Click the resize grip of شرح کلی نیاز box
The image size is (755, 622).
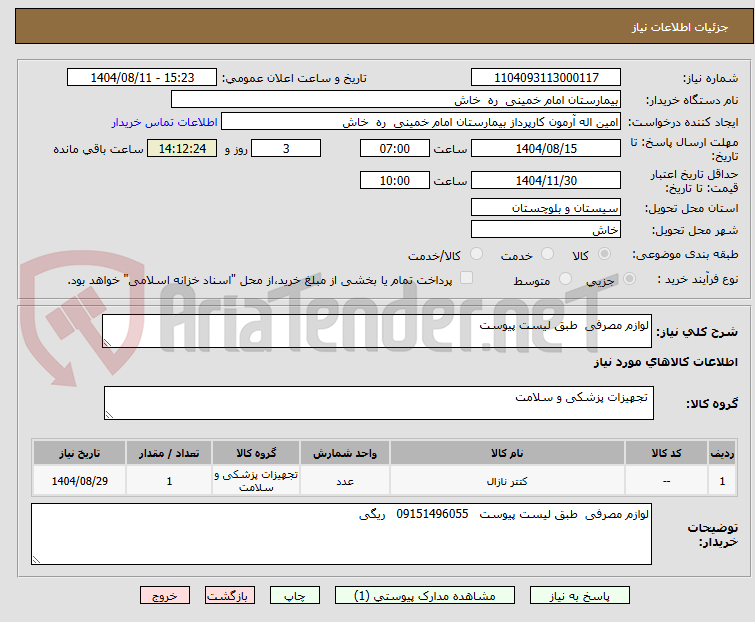pyautogui.click(x=107, y=343)
